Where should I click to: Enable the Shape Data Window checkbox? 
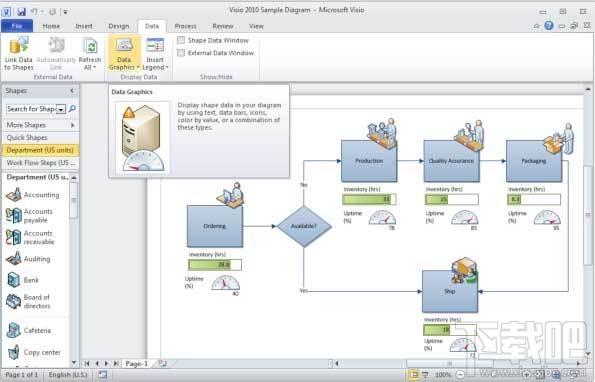point(181,40)
